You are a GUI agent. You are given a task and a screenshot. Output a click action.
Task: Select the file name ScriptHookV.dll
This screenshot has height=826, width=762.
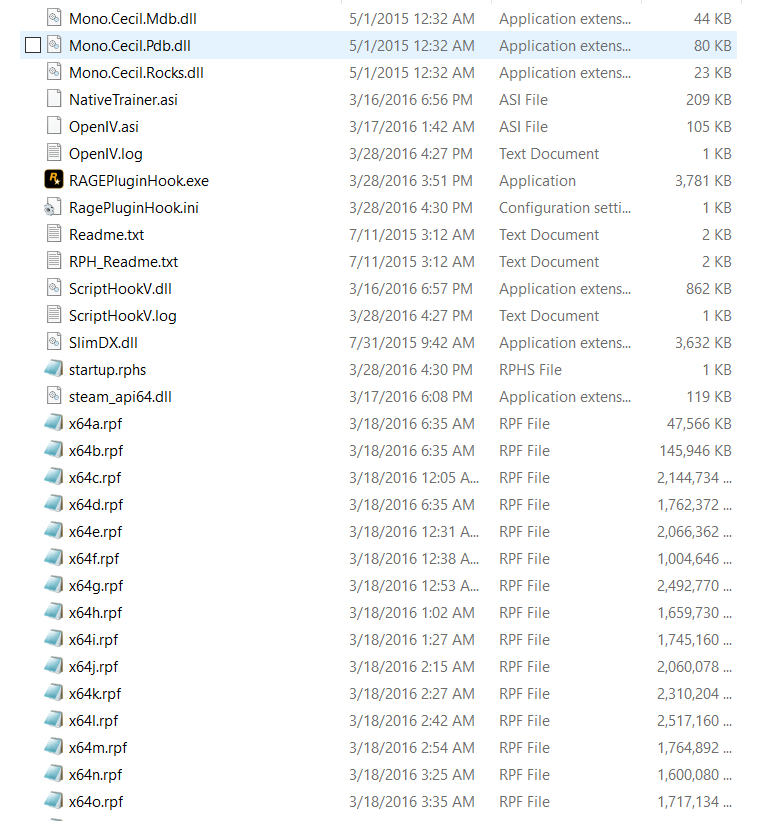tap(121, 289)
